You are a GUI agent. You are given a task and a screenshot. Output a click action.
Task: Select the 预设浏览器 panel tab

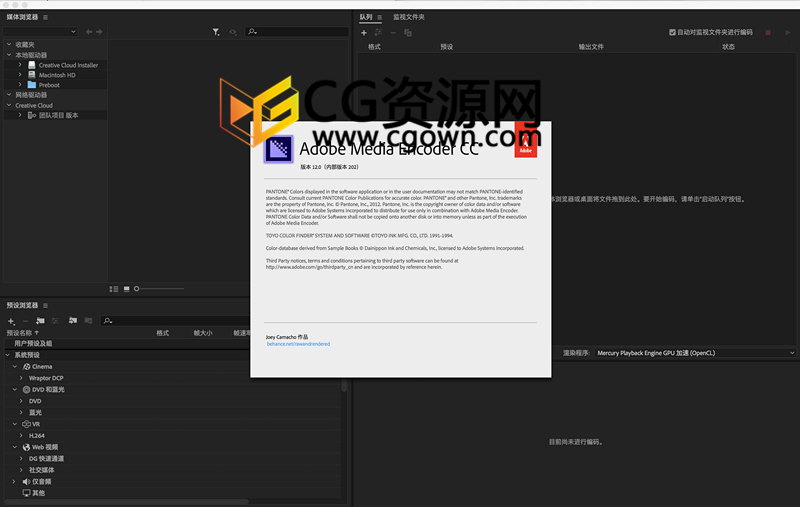pos(22,306)
